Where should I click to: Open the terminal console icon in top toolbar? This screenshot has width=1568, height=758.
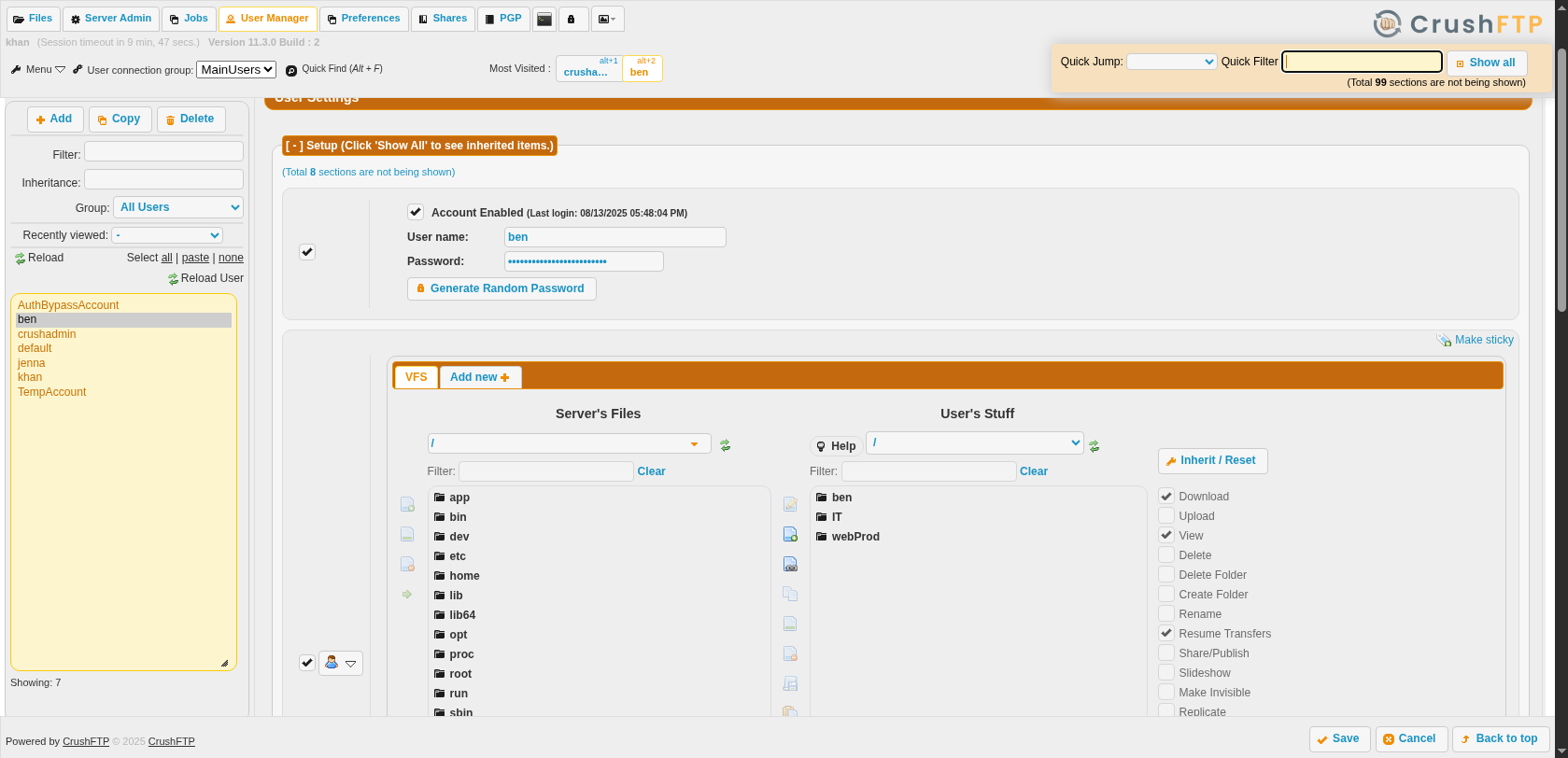click(x=544, y=19)
